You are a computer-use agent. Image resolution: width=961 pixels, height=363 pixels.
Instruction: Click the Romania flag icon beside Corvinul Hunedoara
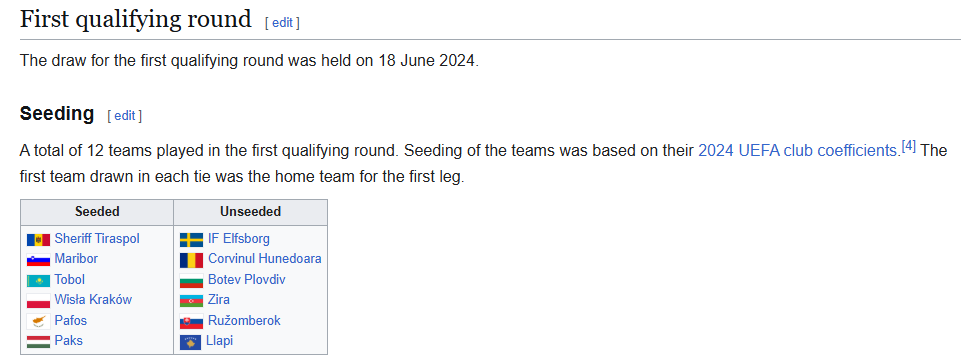(191, 260)
